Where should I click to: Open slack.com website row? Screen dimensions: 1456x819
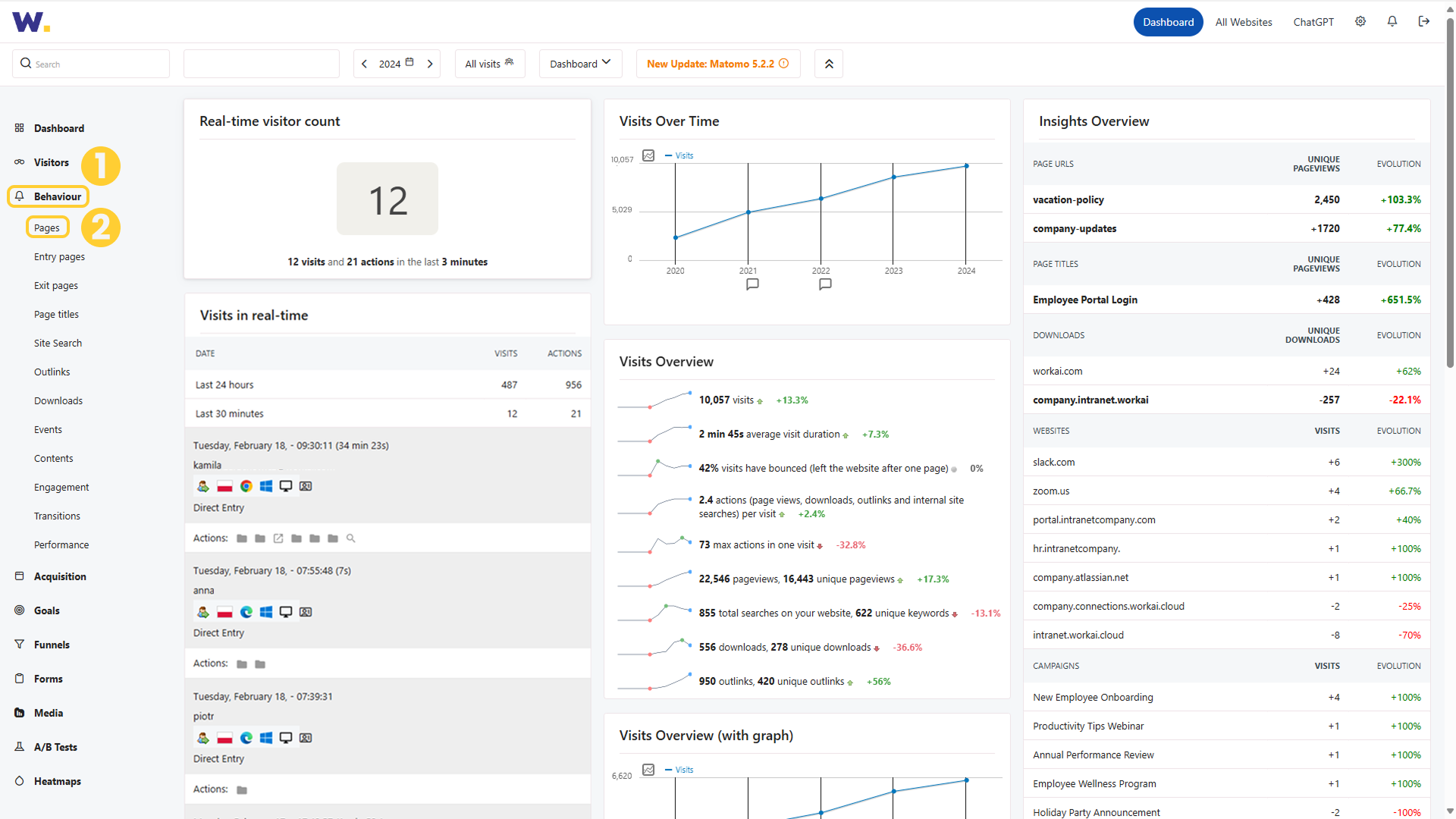click(1226, 462)
